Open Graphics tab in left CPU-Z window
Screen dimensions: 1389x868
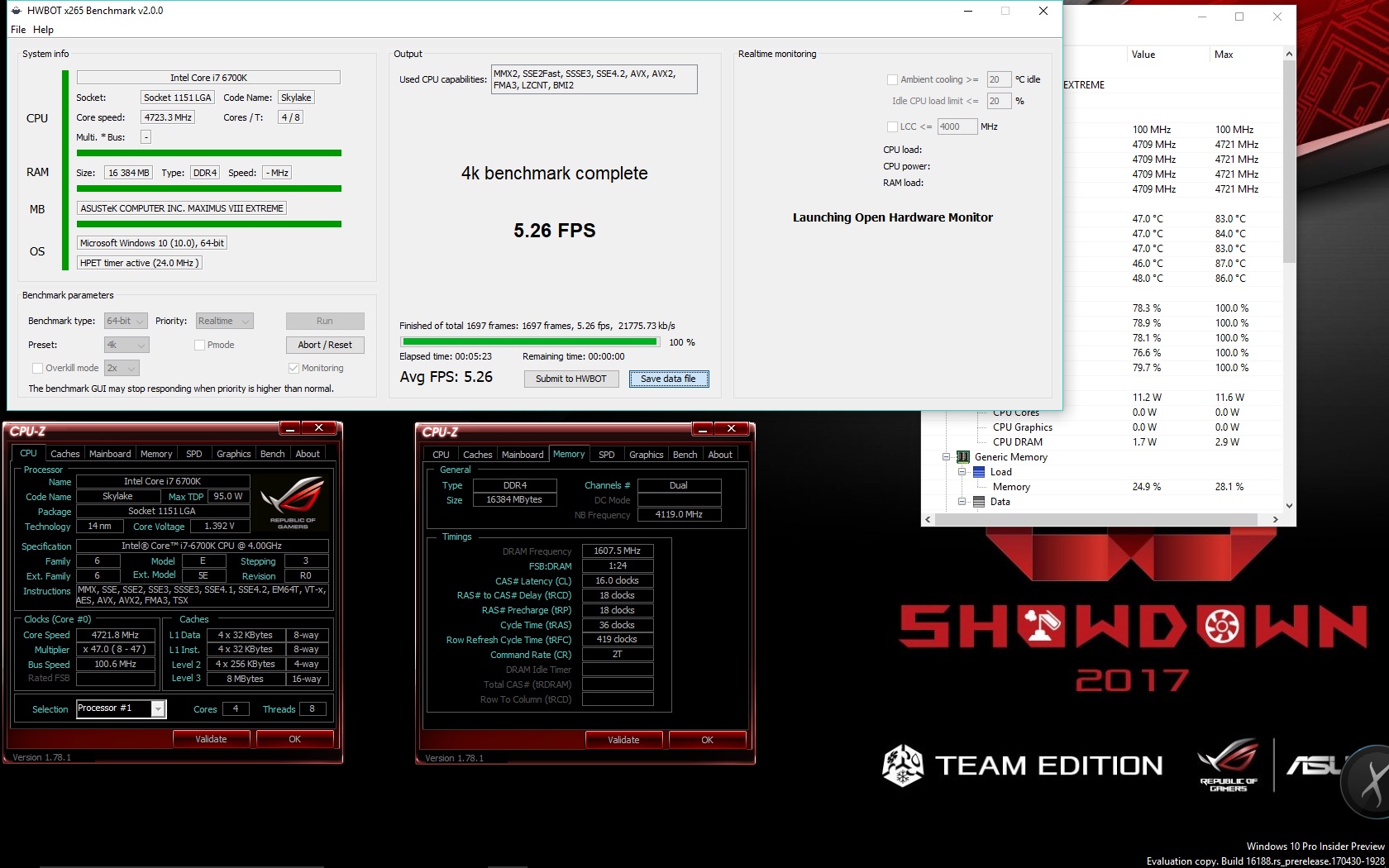(x=234, y=454)
